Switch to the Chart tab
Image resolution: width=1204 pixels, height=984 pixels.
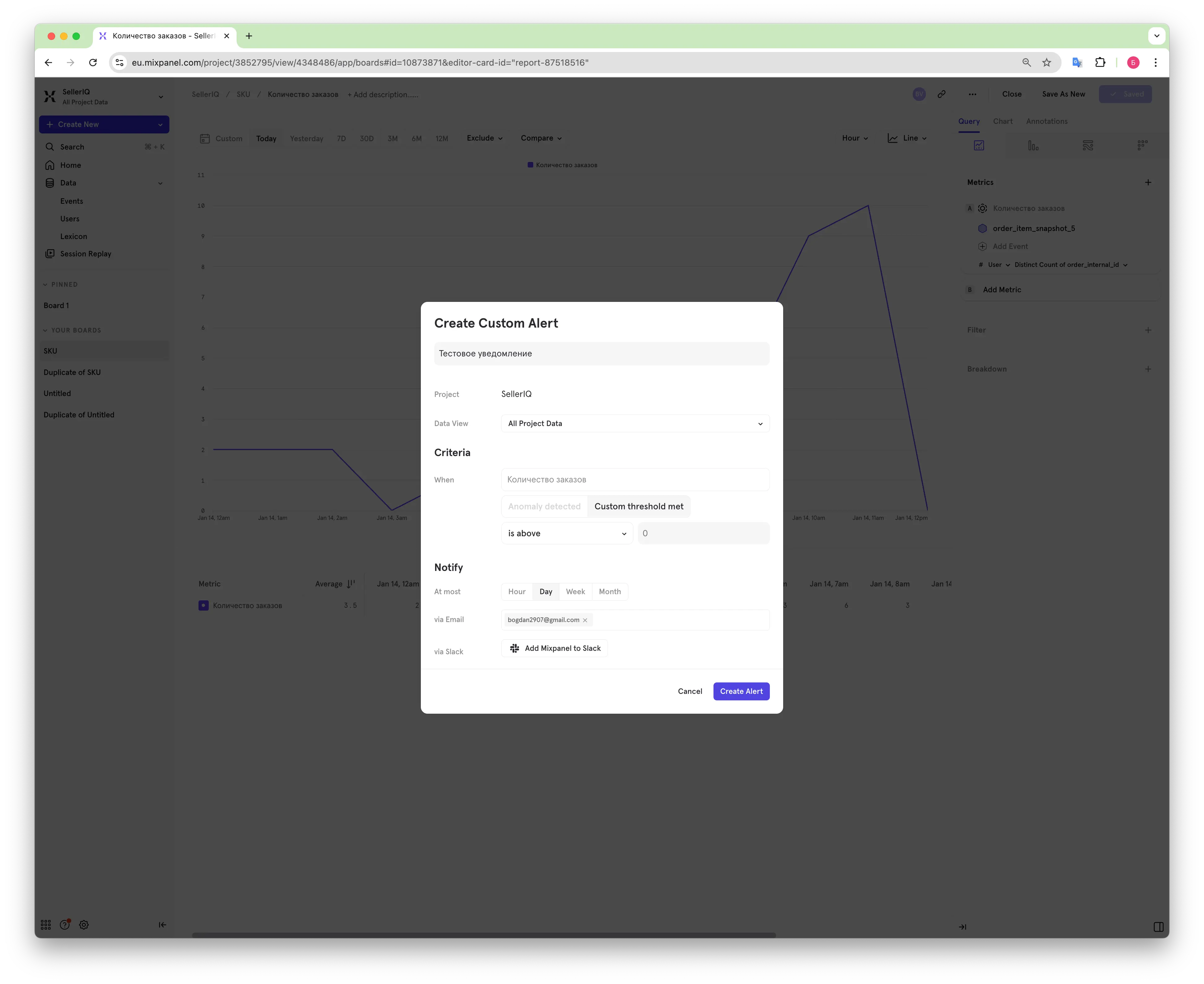click(x=1003, y=121)
